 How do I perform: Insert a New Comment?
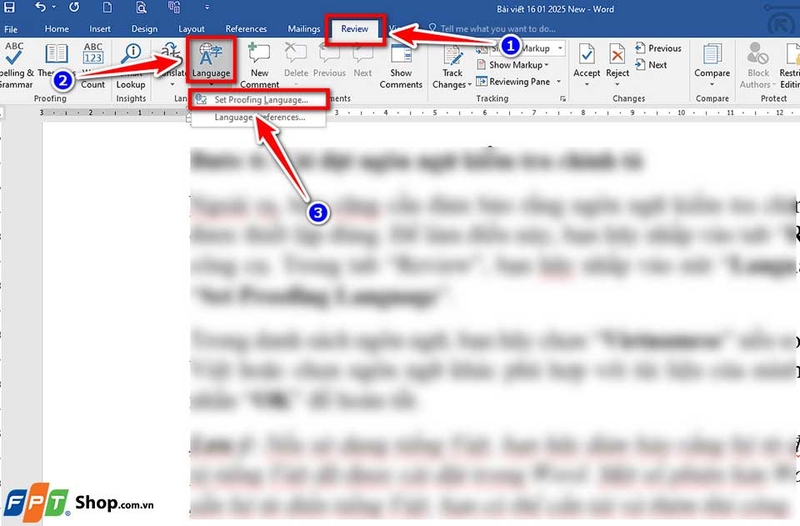[x=260, y=65]
